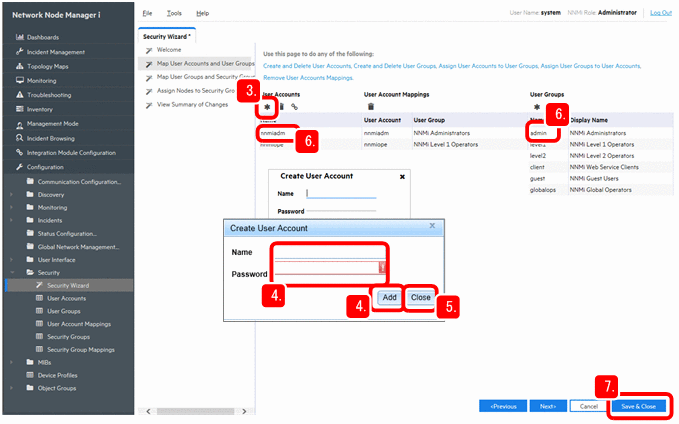The height and width of the screenshot is (424, 679).
Task: Click the Log Out link
Action: point(660,13)
